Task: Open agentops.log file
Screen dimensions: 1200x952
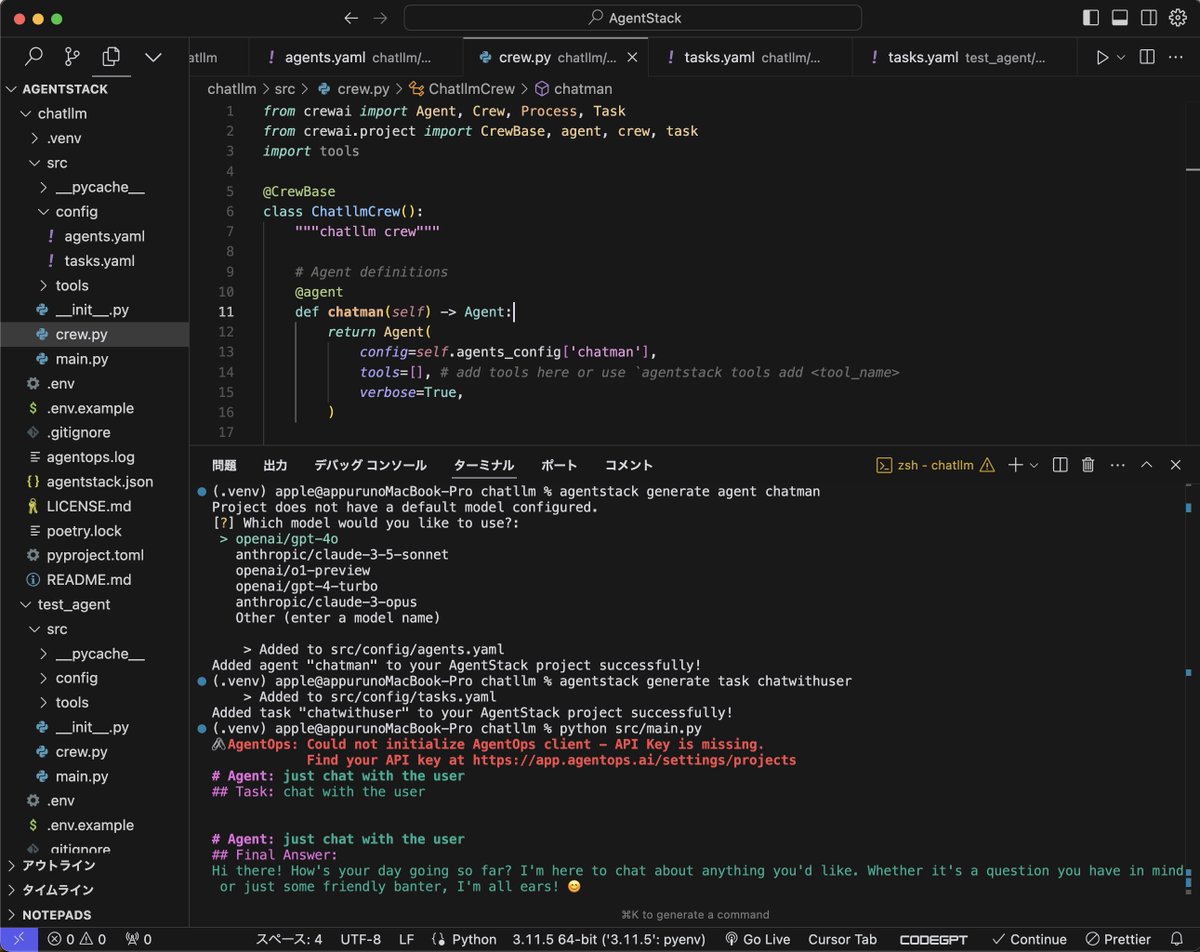Action: click(90, 457)
